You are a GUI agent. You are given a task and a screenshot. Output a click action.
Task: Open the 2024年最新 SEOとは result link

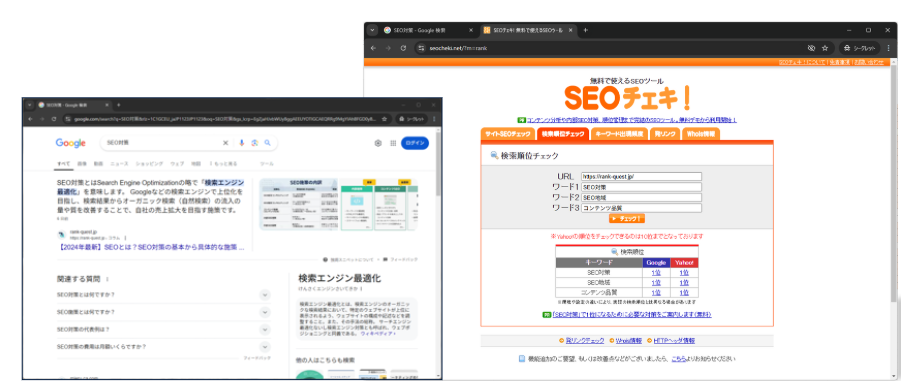coord(152,248)
